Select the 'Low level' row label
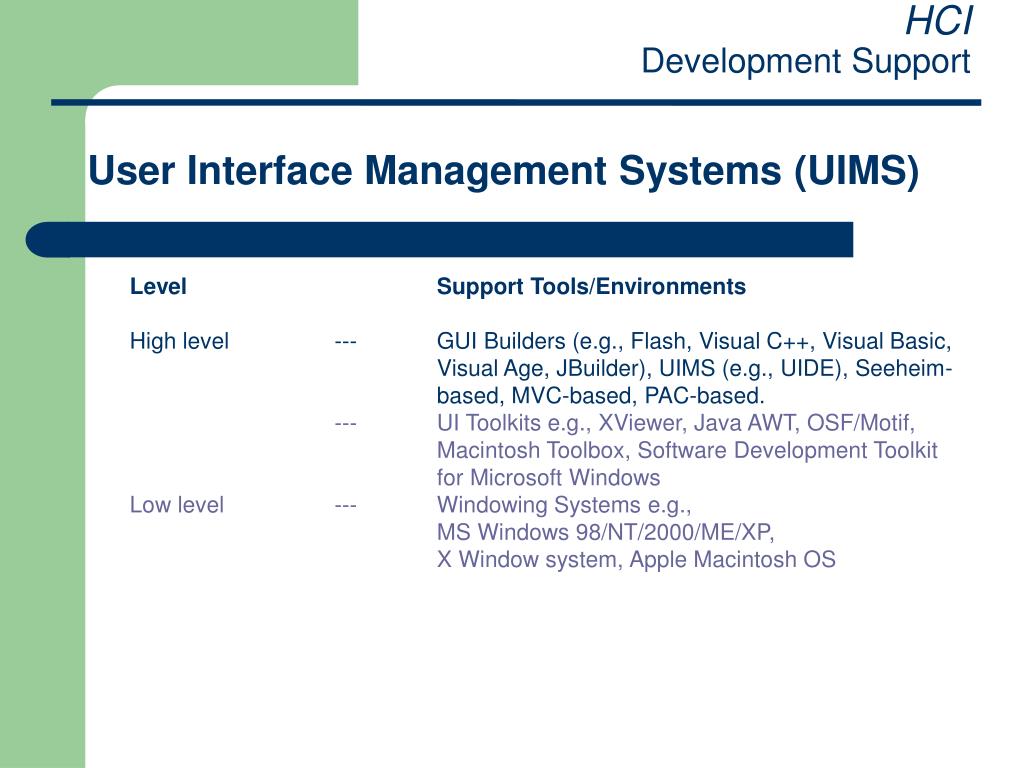Screen dimensions: 1024x768 [x=176, y=505]
